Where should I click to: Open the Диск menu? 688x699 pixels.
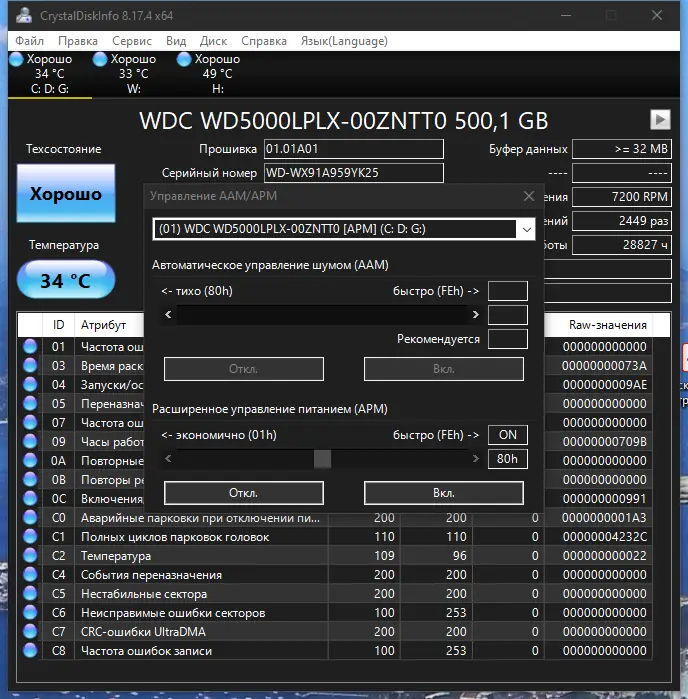pos(214,41)
